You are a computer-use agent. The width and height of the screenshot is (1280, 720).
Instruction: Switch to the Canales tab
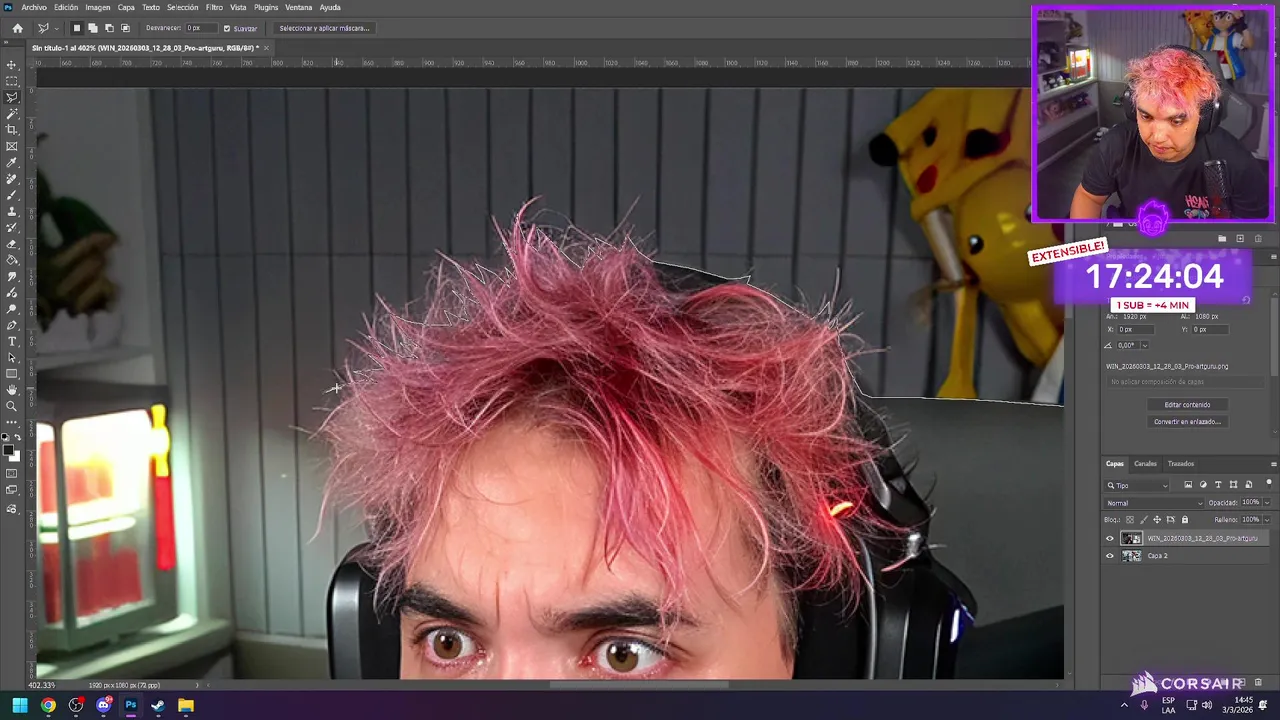pyautogui.click(x=1145, y=464)
